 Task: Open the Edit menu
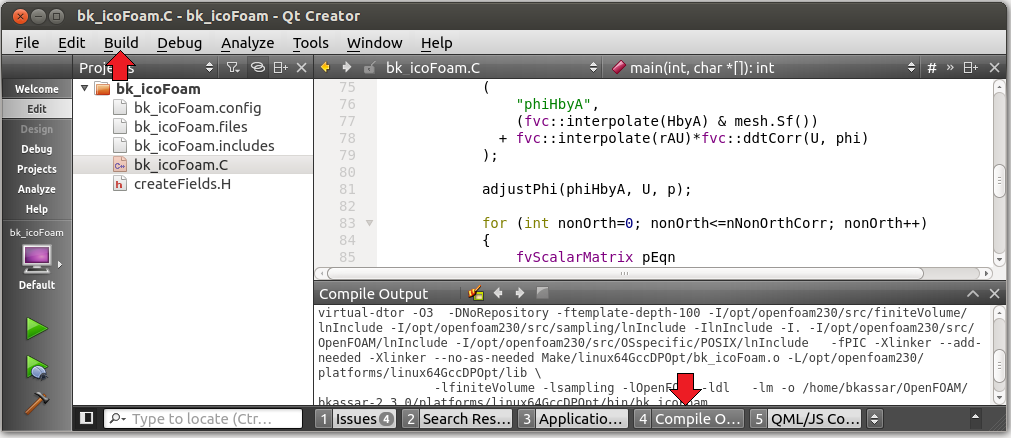click(x=72, y=43)
